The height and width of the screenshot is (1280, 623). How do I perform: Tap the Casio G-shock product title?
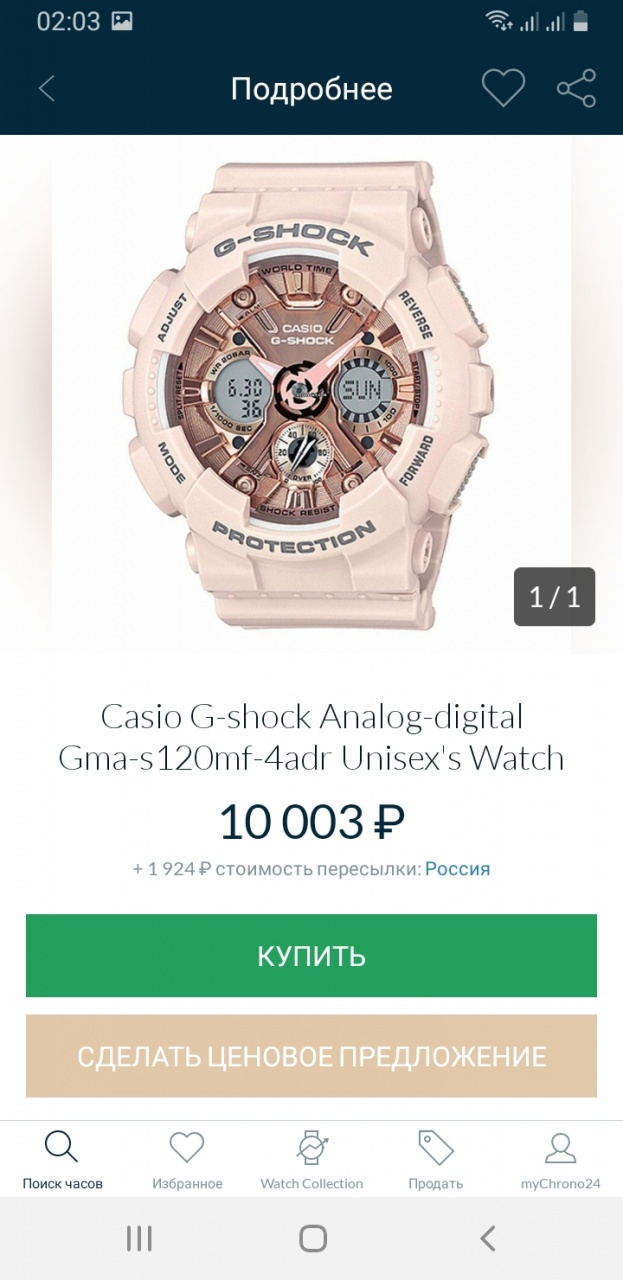[311, 737]
